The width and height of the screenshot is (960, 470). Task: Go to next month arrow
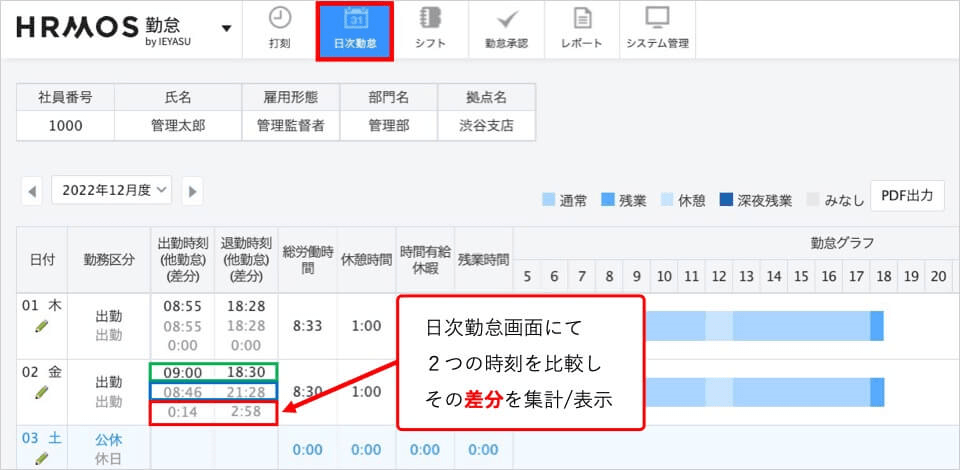tap(192, 191)
